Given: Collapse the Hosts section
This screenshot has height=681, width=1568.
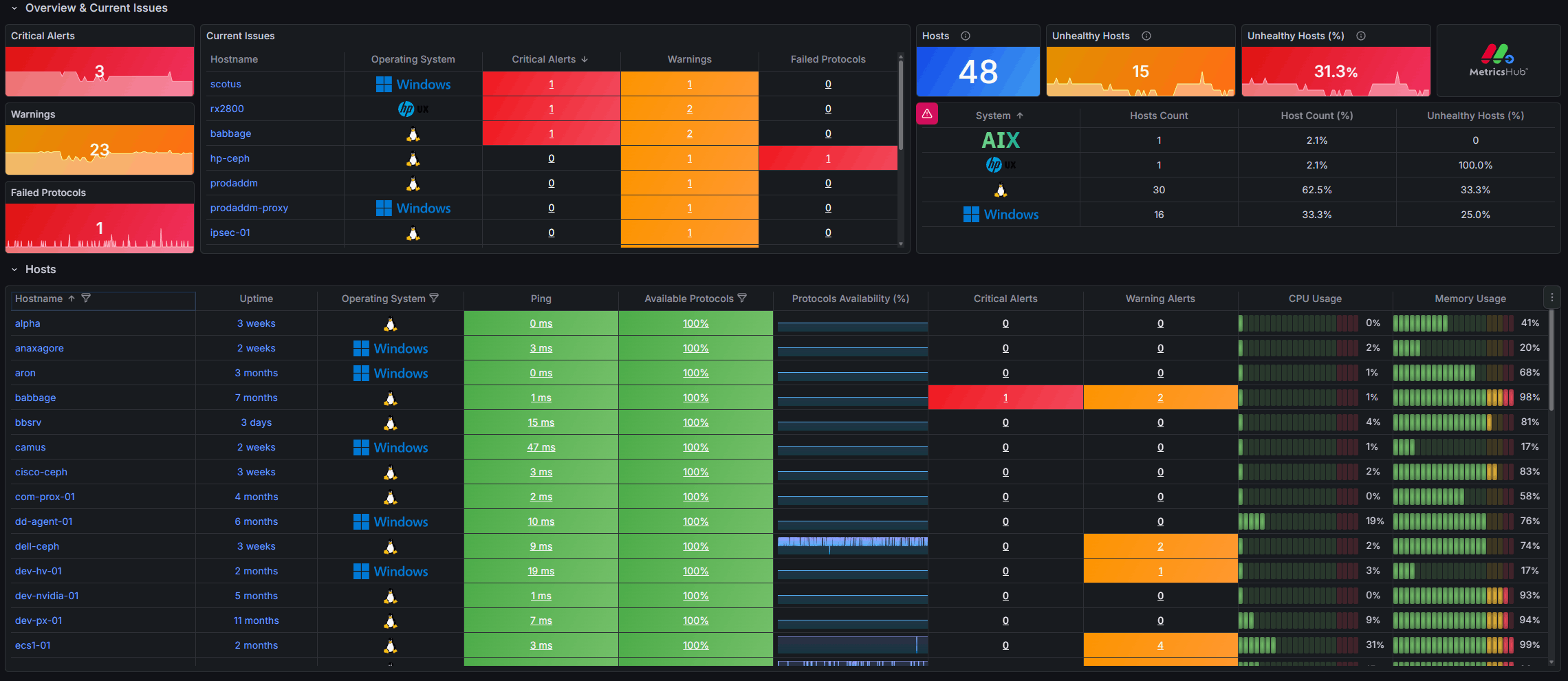Looking at the screenshot, I should click(14, 269).
